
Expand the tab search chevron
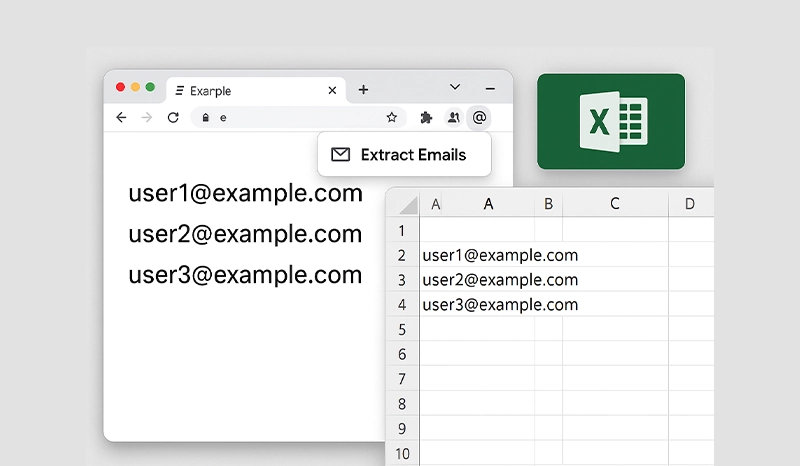pyautogui.click(x=455, y=87)
